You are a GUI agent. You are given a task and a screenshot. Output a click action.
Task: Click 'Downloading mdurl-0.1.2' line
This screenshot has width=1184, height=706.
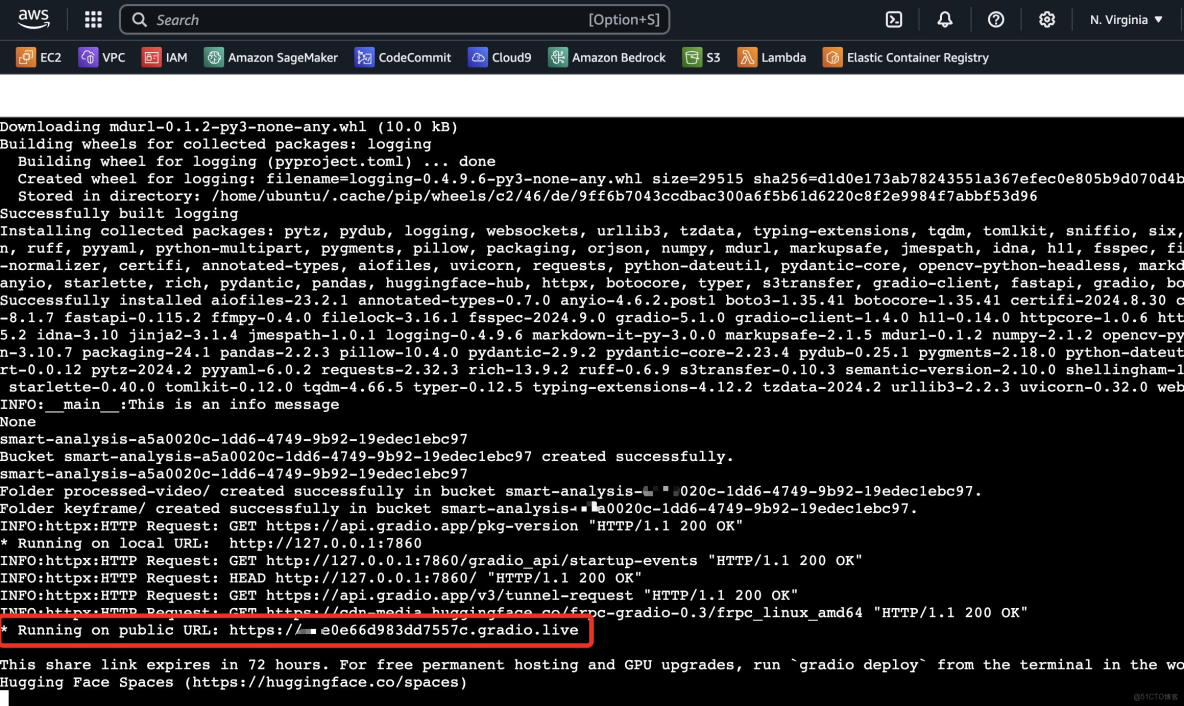pos(229,126)
